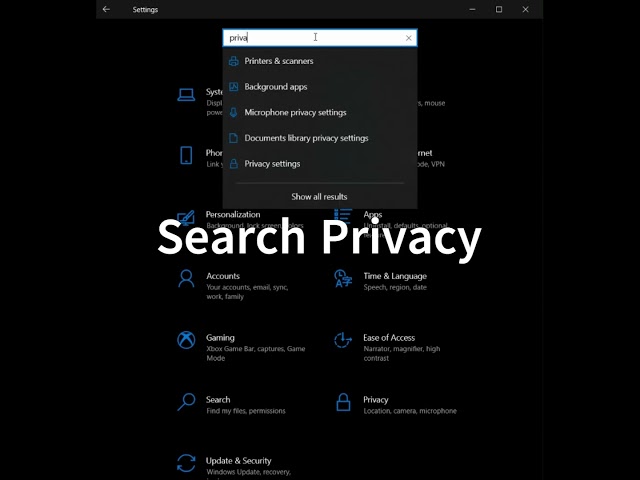This screenshot has width=640, height=480.
Task: Open the Phone category icon
Action: [186, 156]
